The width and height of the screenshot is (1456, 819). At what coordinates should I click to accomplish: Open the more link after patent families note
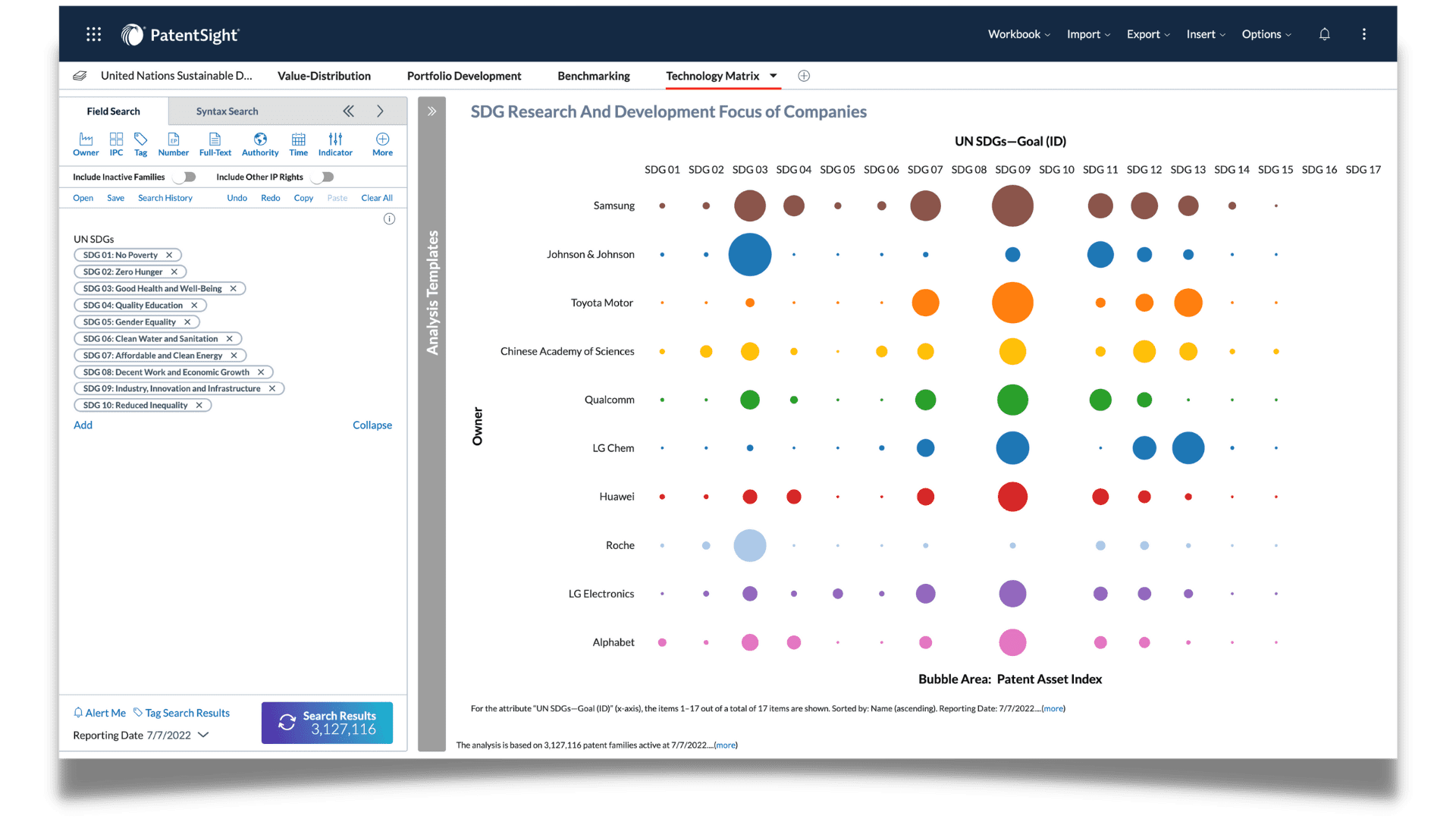[x=726, y=745]
